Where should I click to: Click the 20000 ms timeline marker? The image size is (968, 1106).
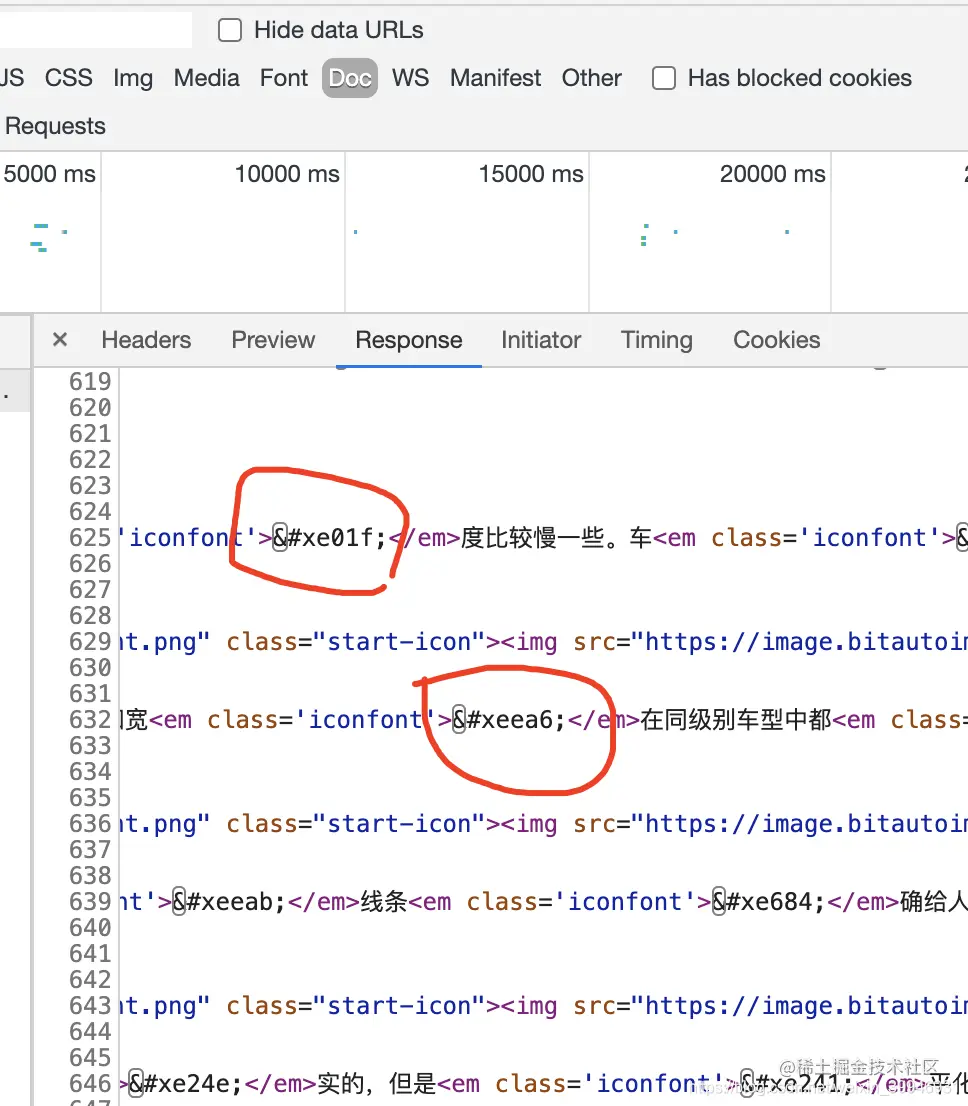point(773,174)
